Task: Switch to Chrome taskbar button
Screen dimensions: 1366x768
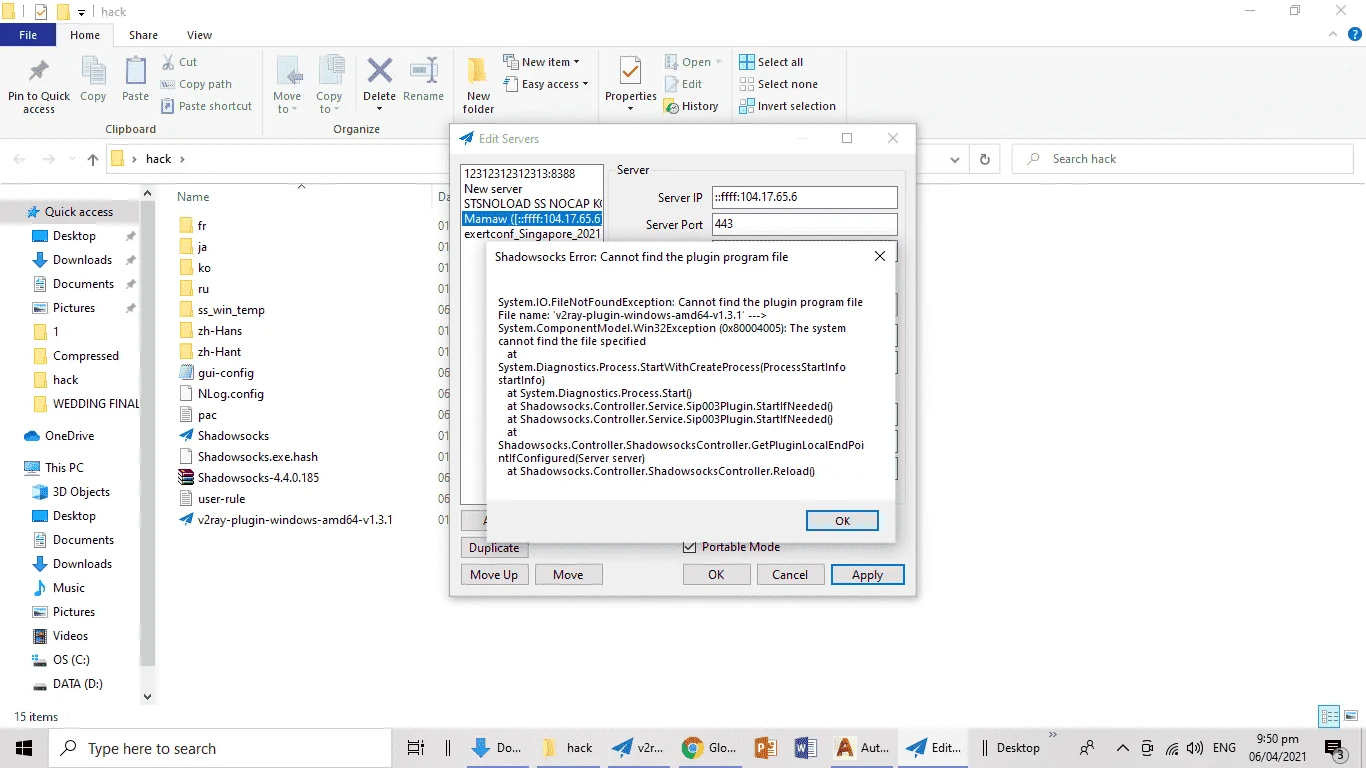Action: click(708, 748)
